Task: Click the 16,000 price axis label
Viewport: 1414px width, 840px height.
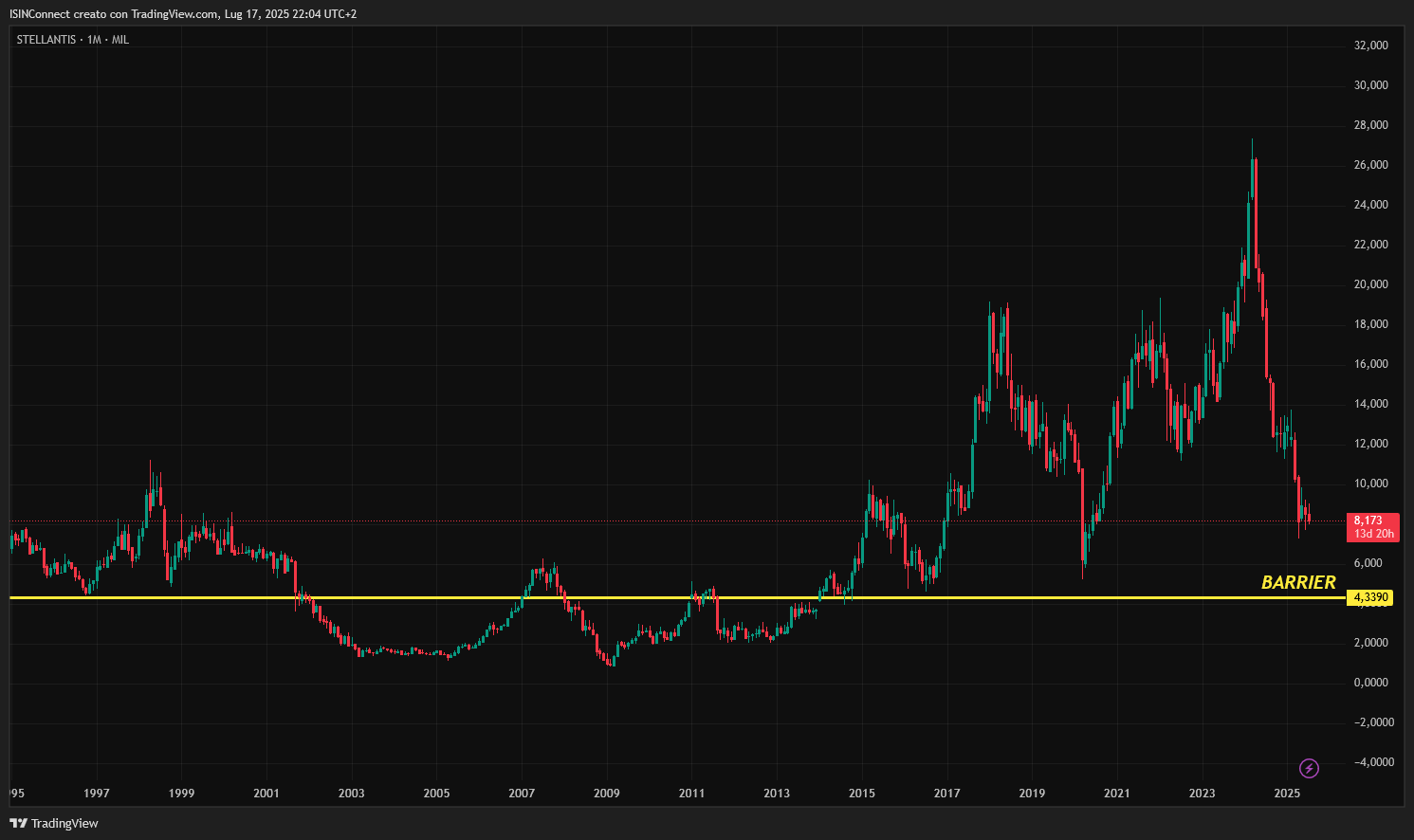Action: [1371, 364]
